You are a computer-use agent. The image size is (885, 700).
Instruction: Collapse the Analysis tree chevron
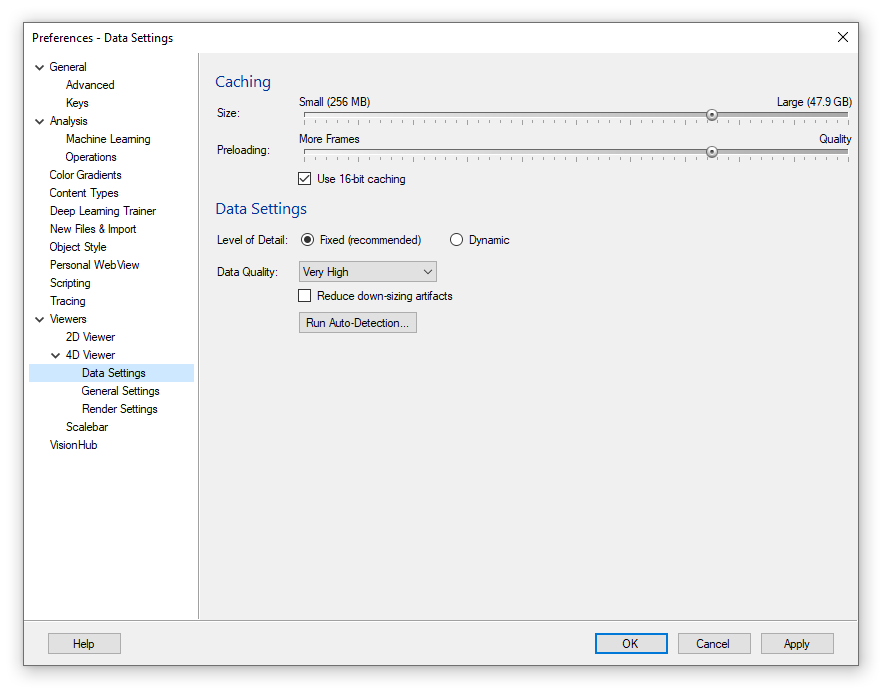click(x=40, y=121)
